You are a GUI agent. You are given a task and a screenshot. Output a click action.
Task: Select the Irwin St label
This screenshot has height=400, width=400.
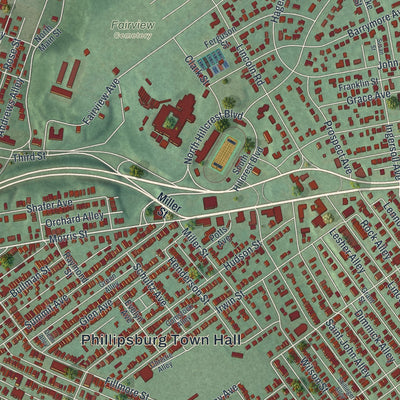(x=229, y=302)
